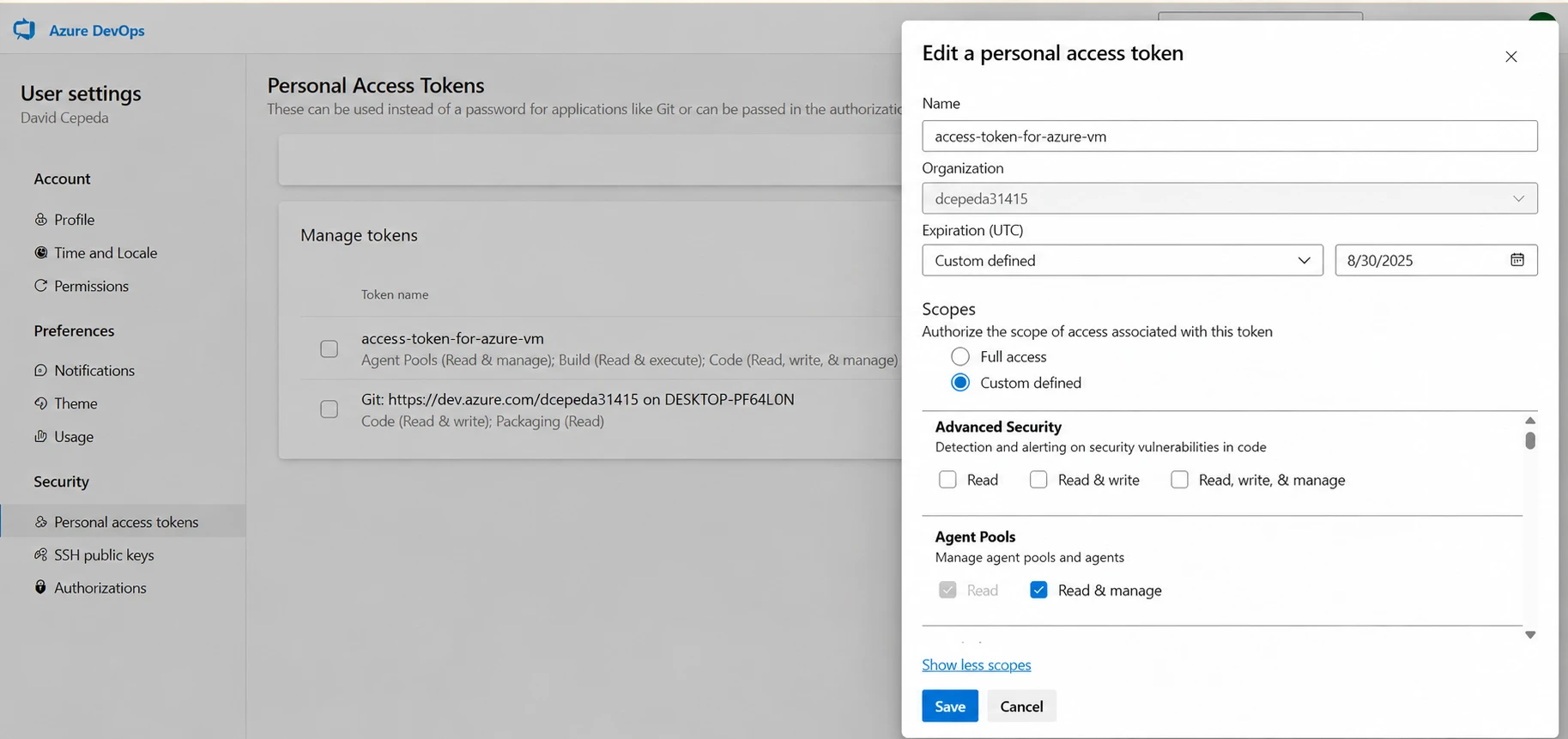Close the Edit personal access token panel
1568x739 pixels.
pos(1511,57)
